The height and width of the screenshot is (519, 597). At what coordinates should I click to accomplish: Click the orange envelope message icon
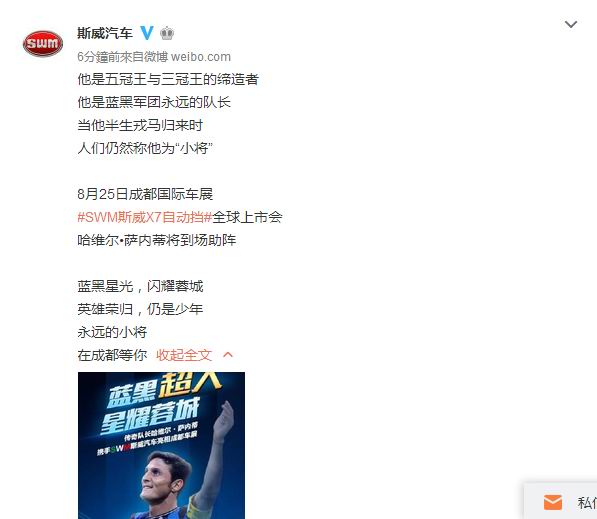click(x=553, y=502)
